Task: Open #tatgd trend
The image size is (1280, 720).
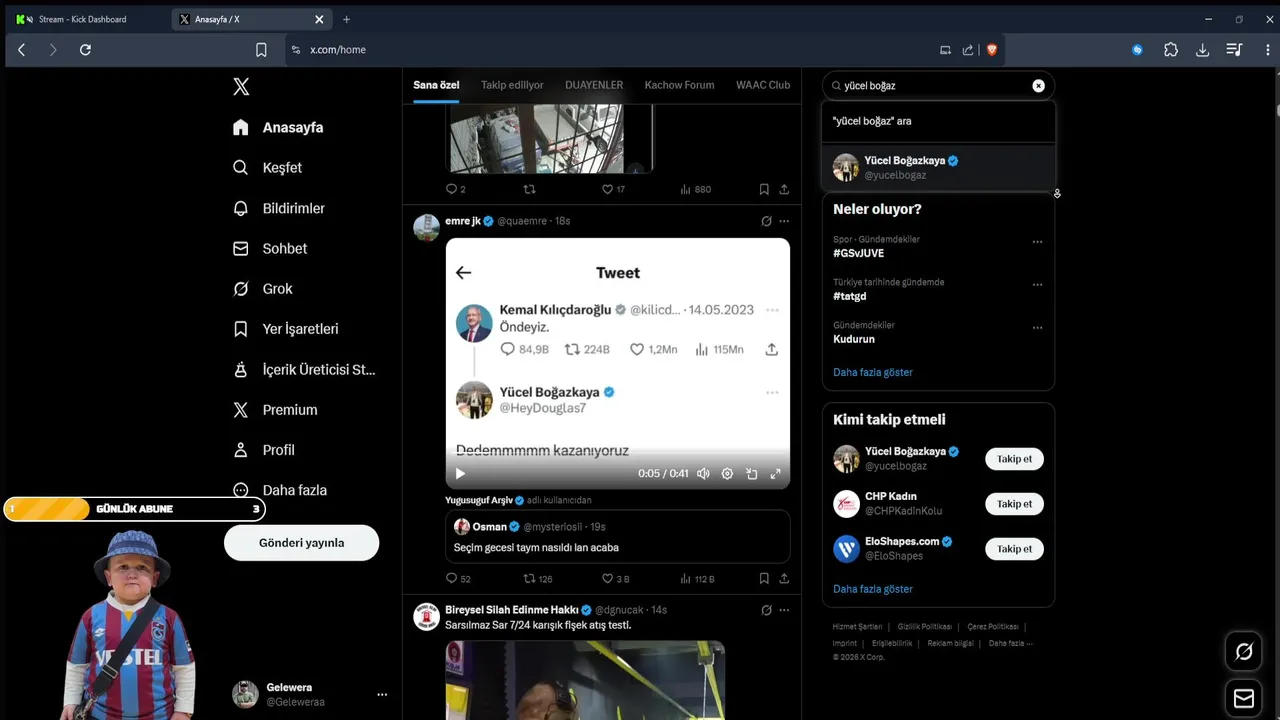Action: 849,296
